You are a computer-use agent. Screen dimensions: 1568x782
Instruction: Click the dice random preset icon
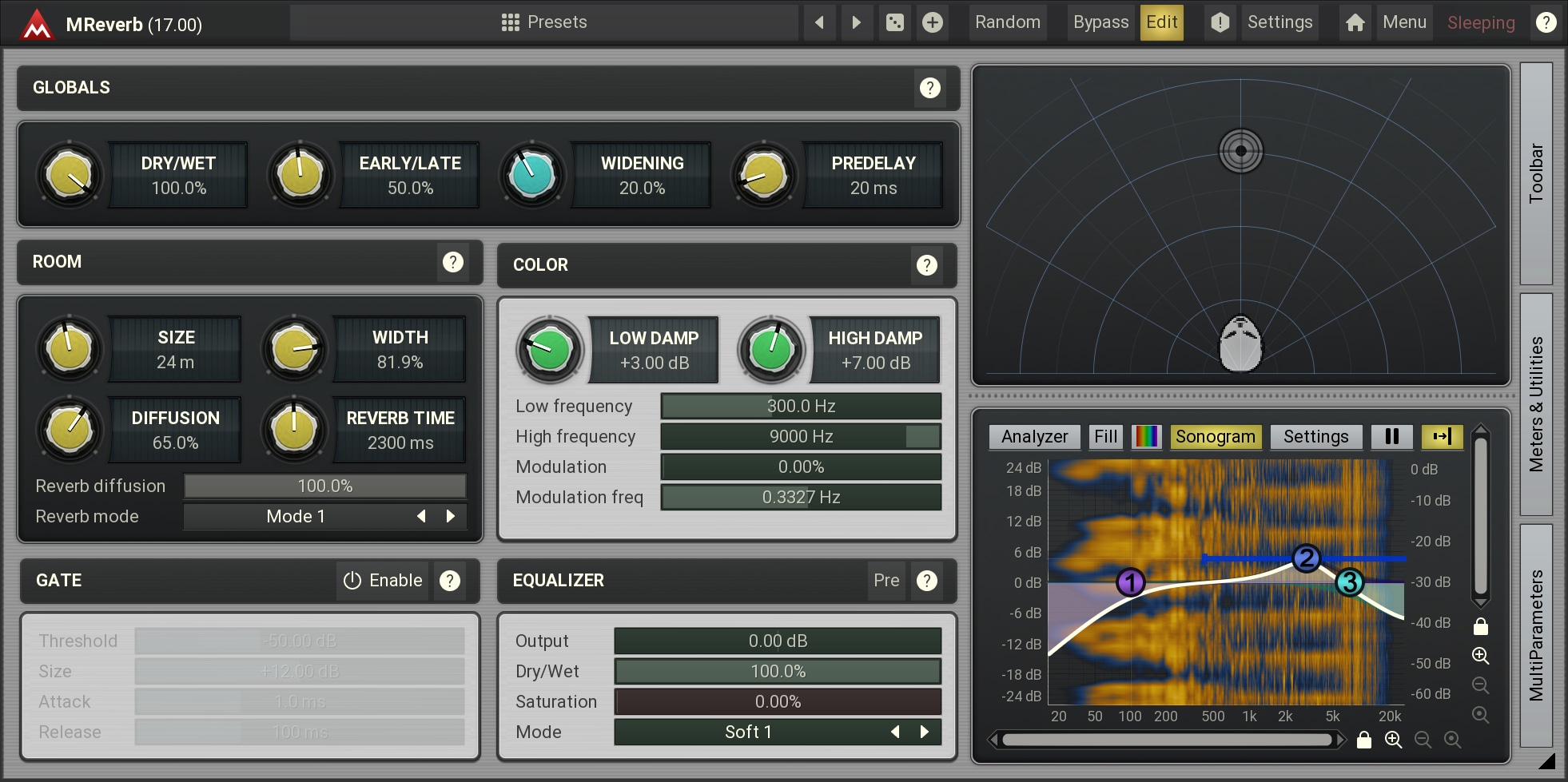tap(894, 22)
